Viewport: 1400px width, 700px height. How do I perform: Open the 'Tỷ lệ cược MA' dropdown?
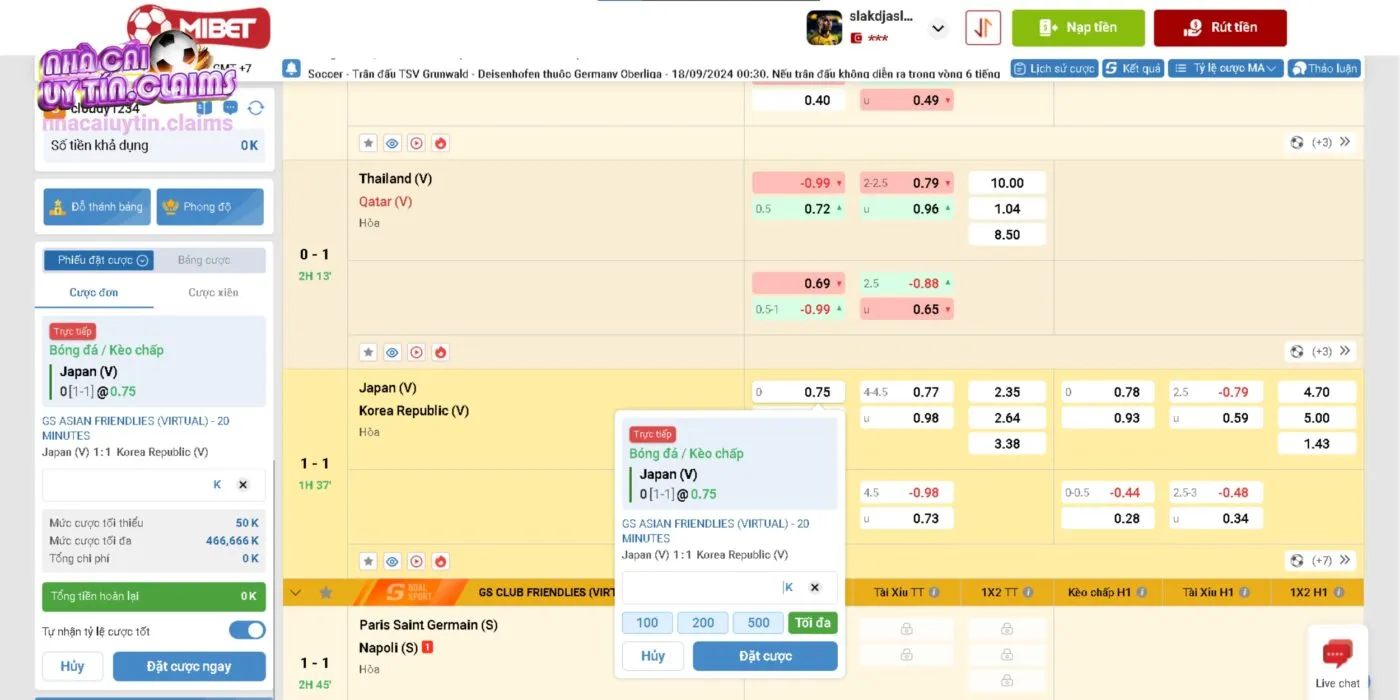(1235, 69)
